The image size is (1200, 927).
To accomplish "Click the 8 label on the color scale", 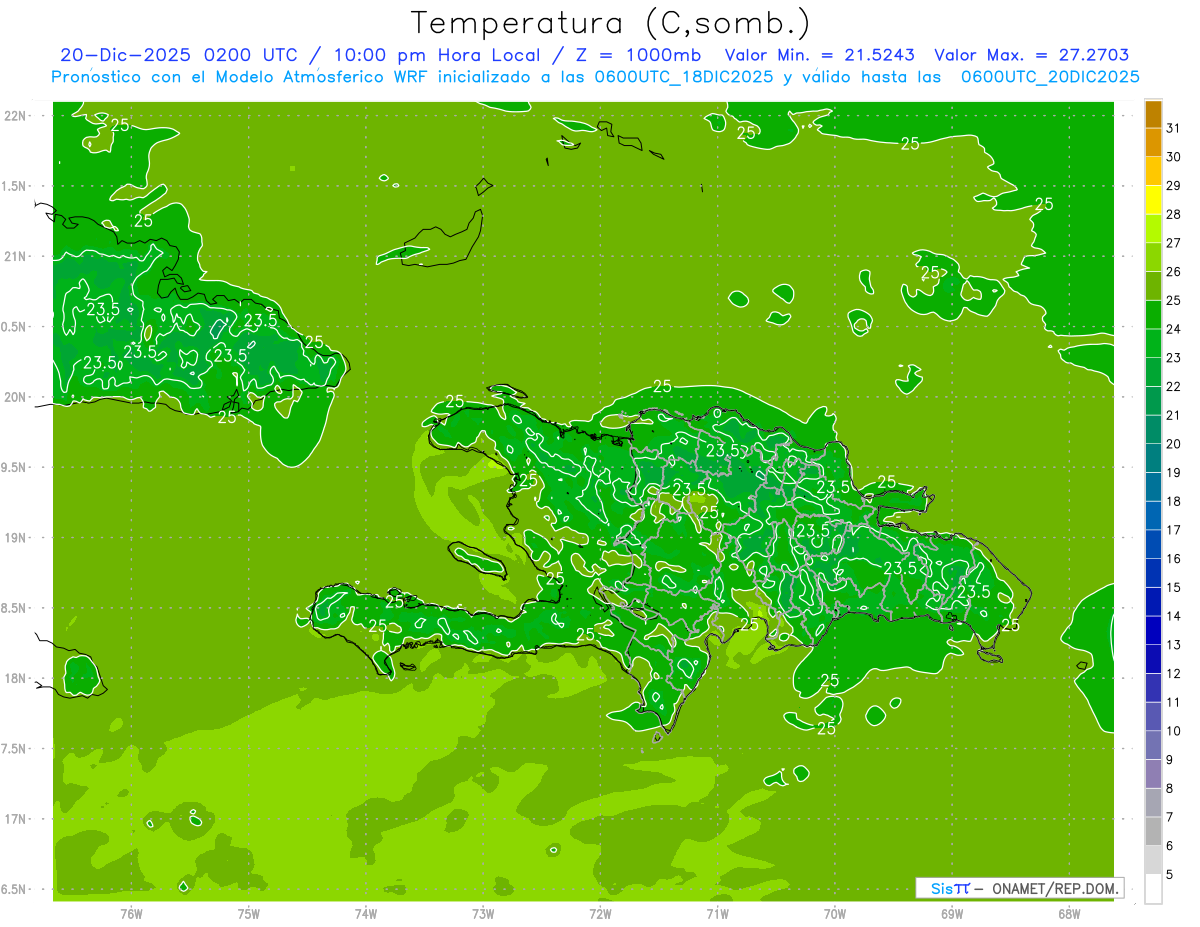I will (1170, 789).
